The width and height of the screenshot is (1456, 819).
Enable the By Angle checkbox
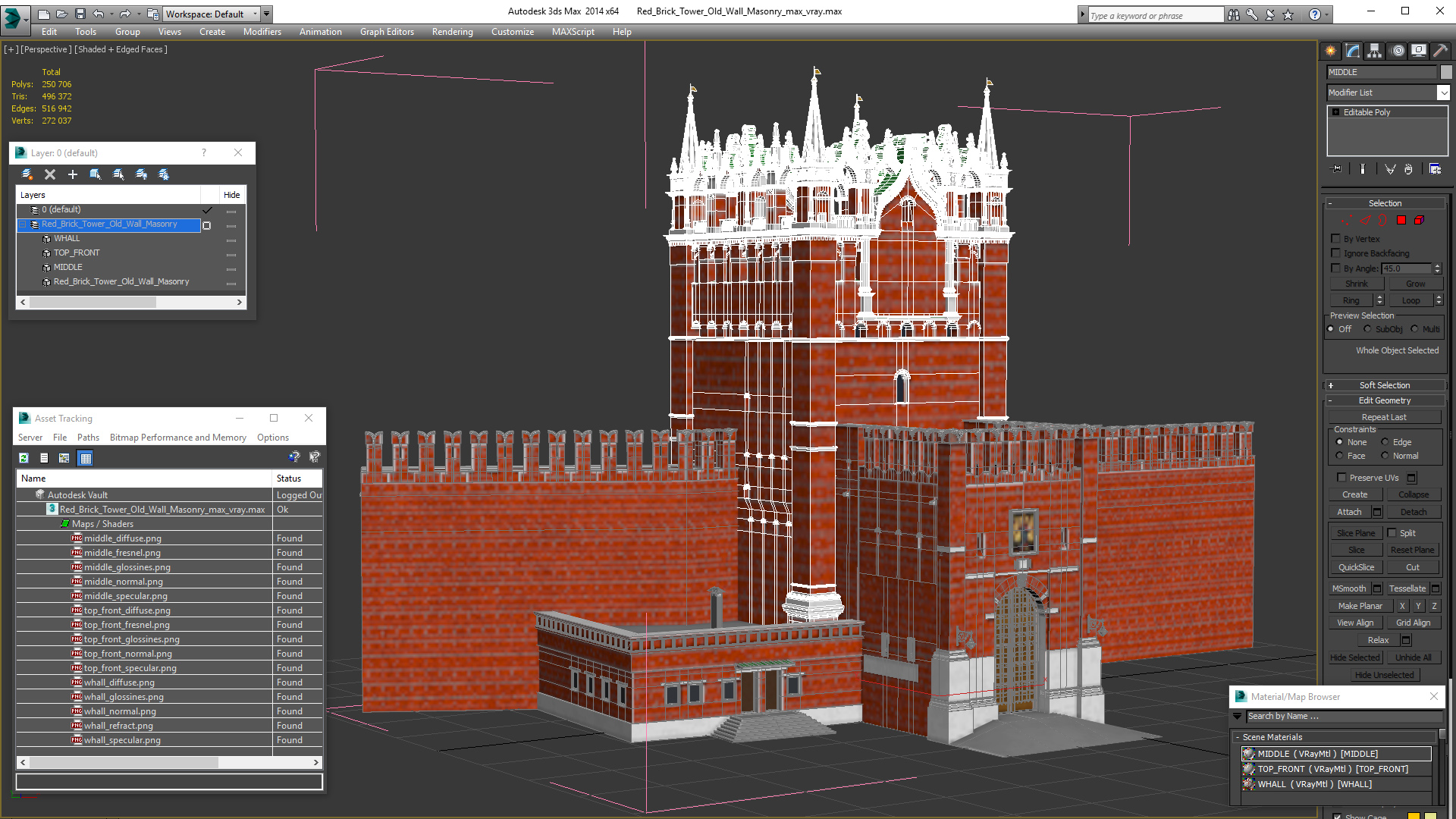1336,268
